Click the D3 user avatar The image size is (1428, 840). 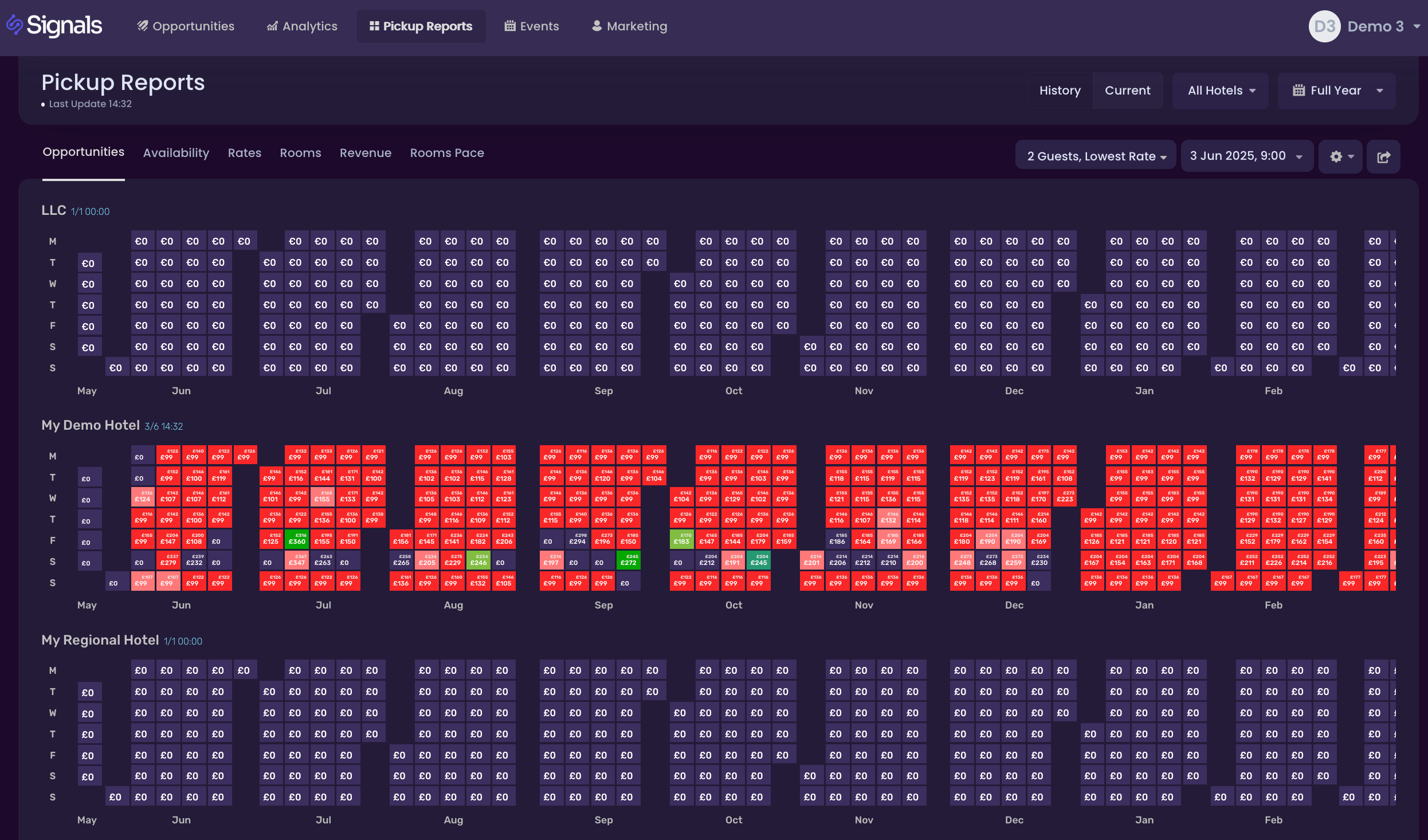pos(1324,26)
